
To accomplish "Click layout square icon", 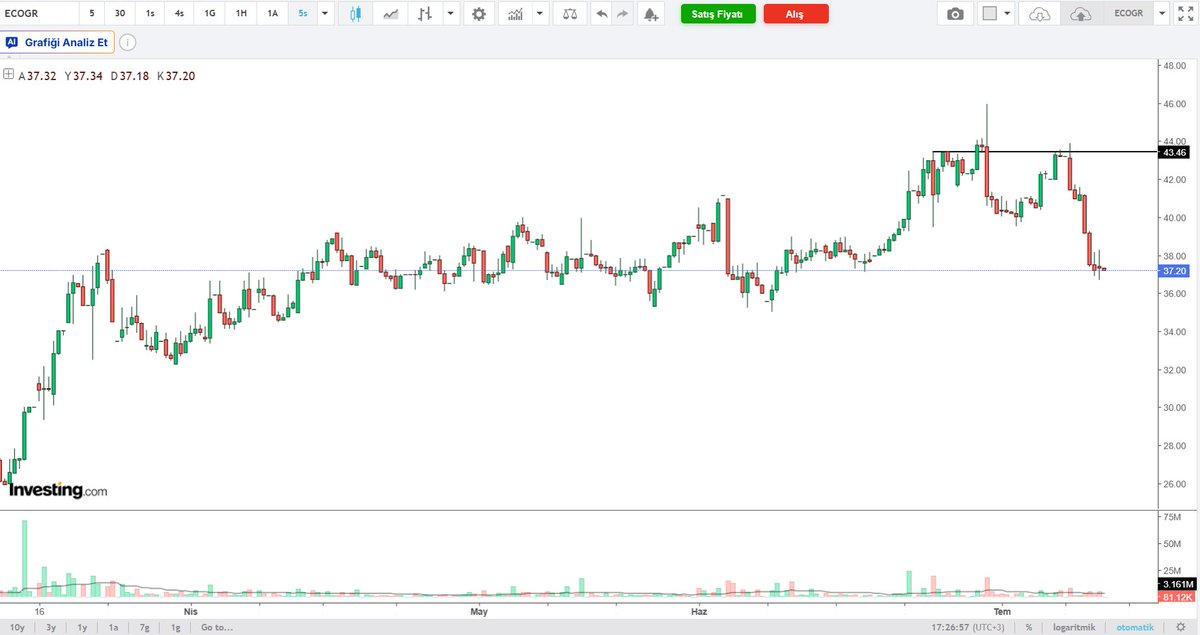I will (989, 14).
